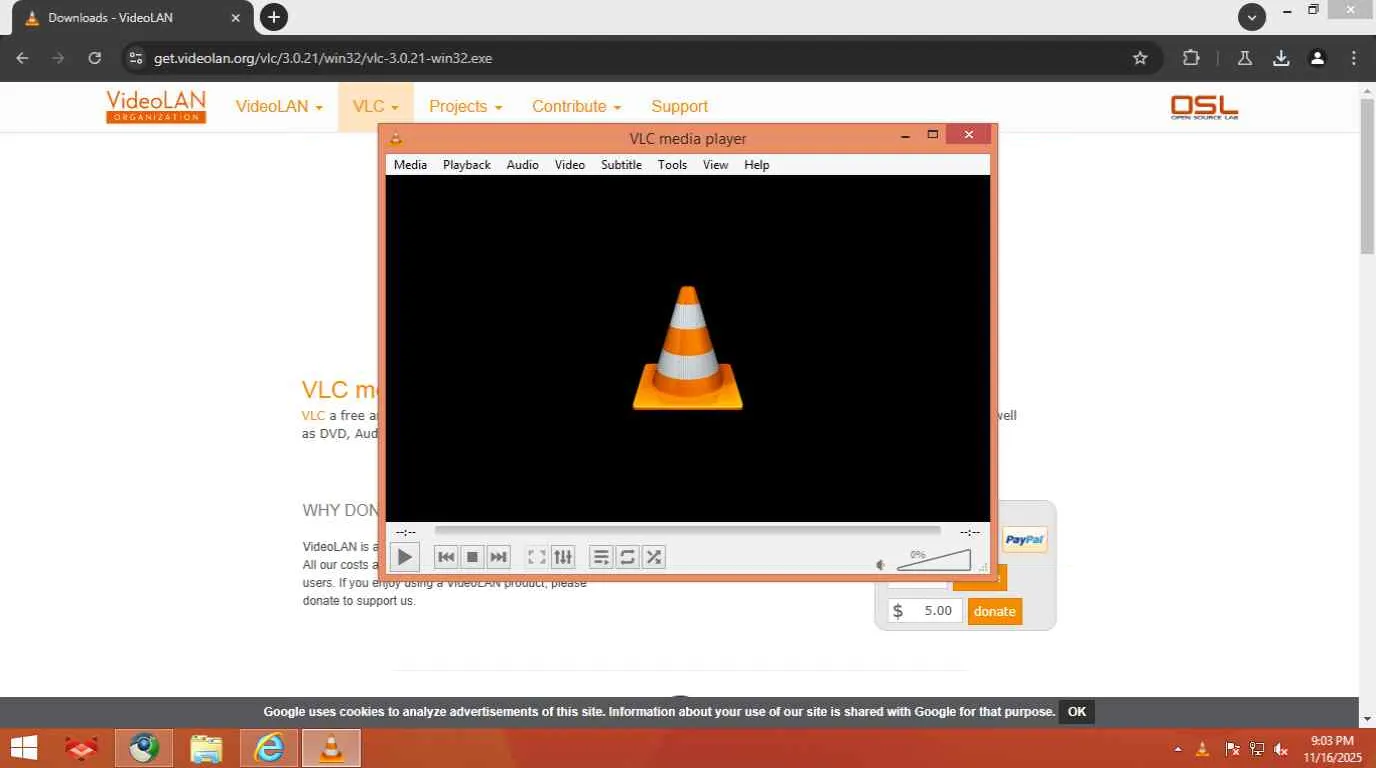Click the VLC playback seek bar
Image resolution: width=1376 pixels, height=768 pixels.
pos(688,531)
